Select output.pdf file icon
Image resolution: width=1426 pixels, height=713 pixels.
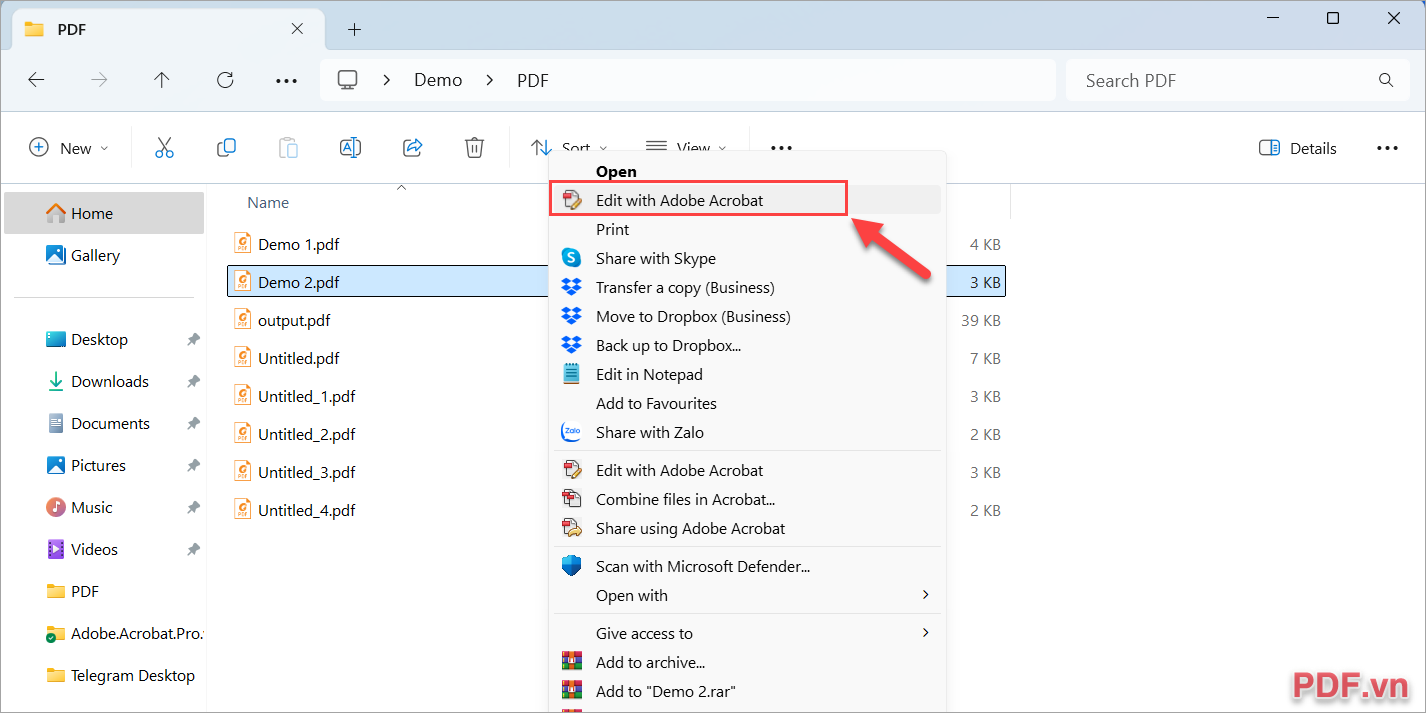(x=243, y=320)
